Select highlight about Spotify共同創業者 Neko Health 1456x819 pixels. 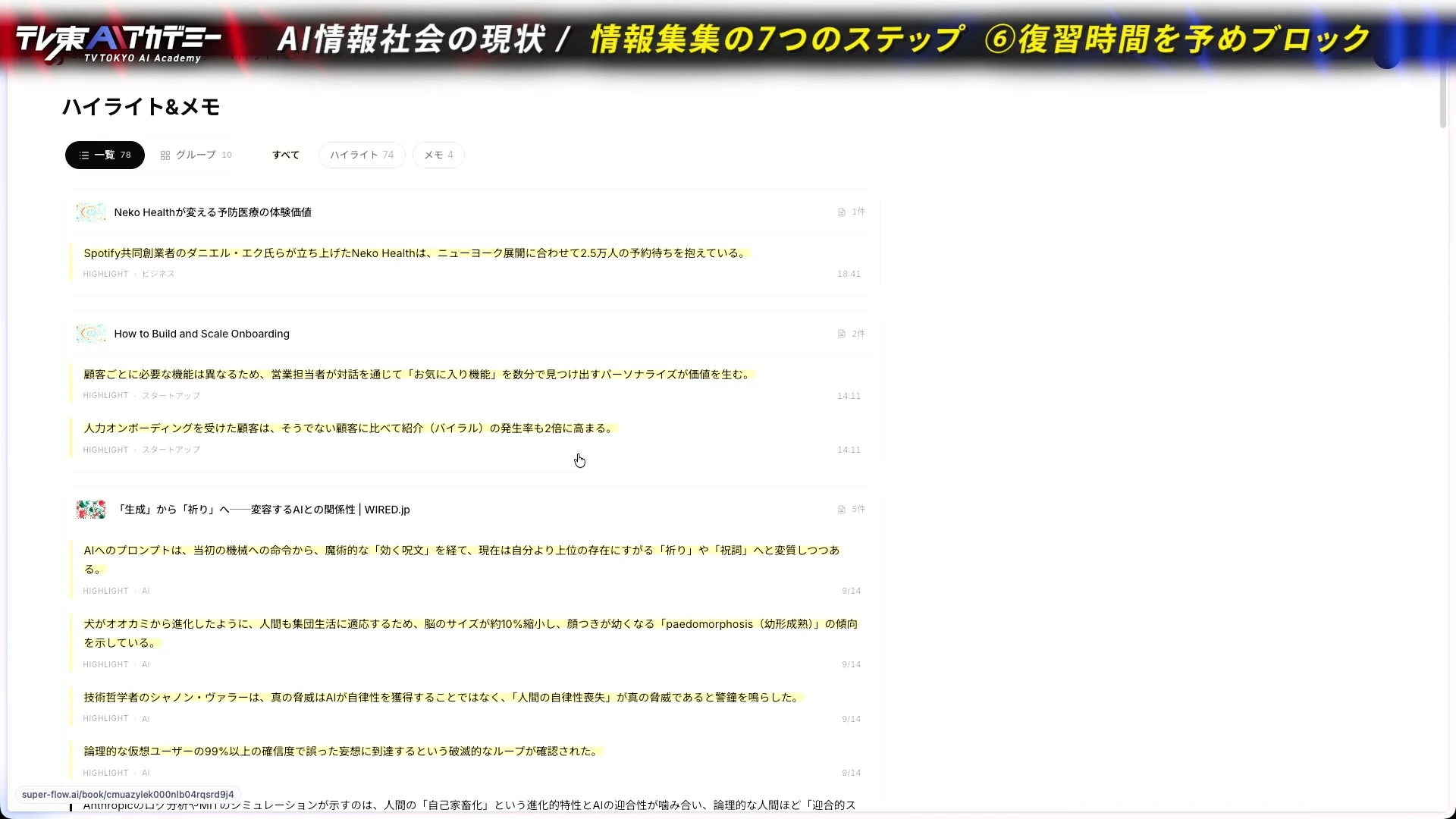(x=415, y=253)
